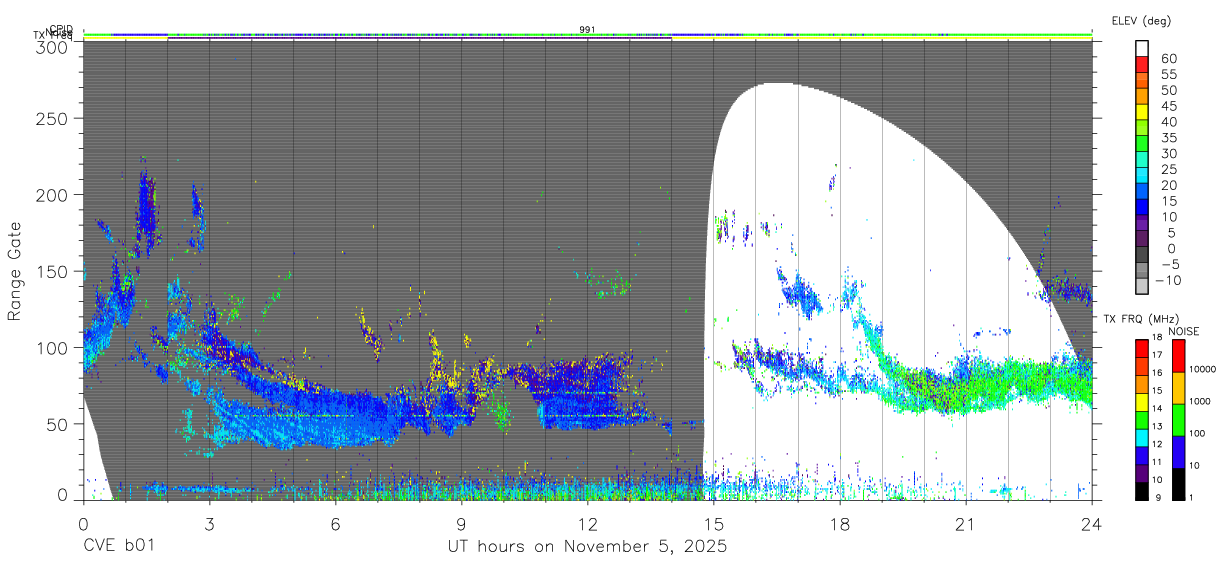Click the red swatch in the ELEV color bar
1228x567 pixels.
(x=1142, y=65)
